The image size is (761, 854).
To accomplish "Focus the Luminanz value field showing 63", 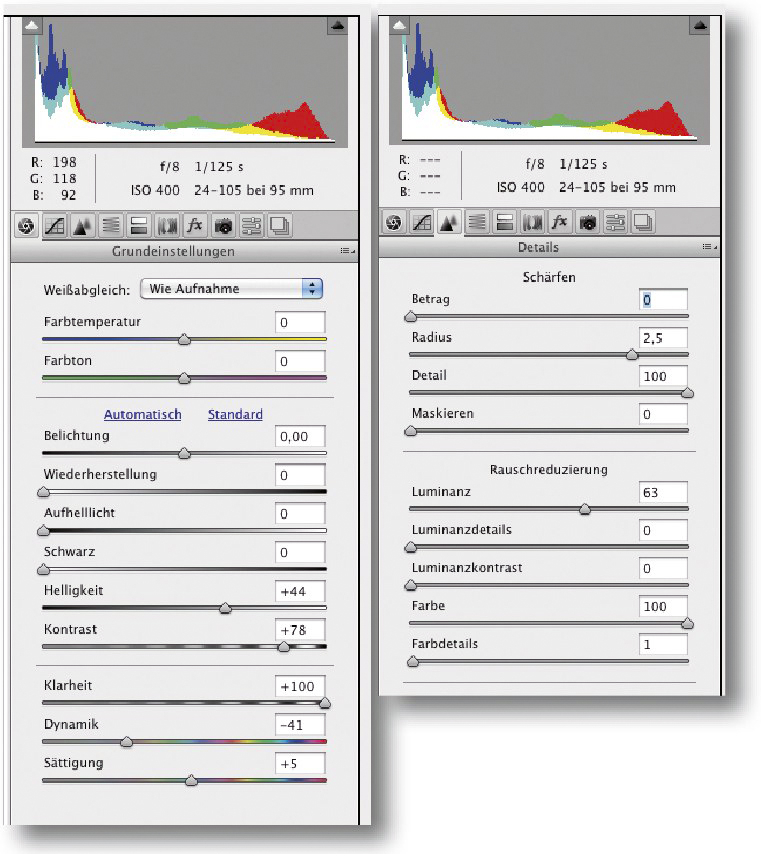I will tap(663, 492).
